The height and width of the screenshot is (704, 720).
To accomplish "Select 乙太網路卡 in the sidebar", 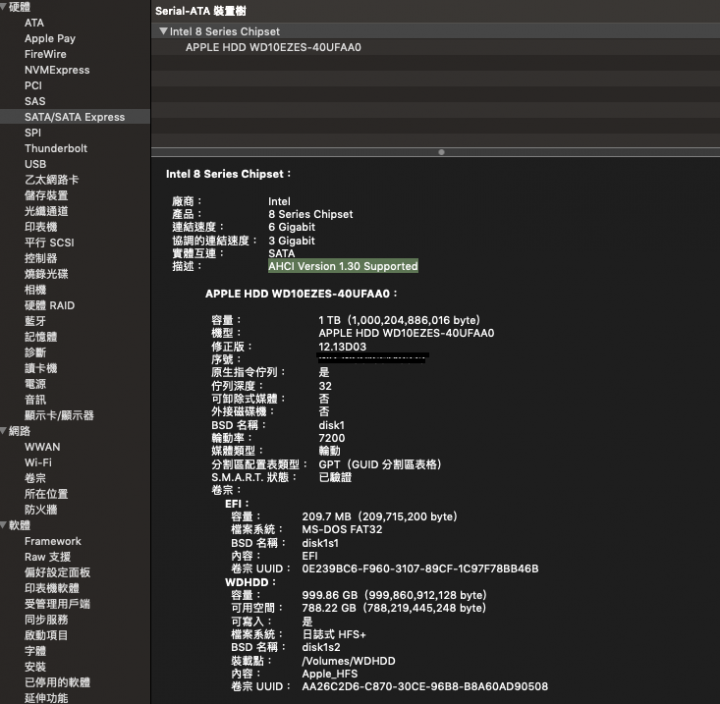I will click(x=51, y=180).
